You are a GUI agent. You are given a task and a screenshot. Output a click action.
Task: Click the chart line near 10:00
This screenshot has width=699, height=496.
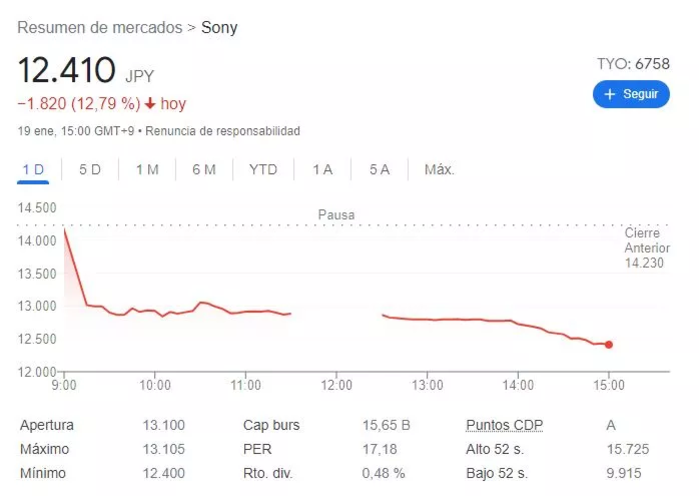[x=155, y=311]
